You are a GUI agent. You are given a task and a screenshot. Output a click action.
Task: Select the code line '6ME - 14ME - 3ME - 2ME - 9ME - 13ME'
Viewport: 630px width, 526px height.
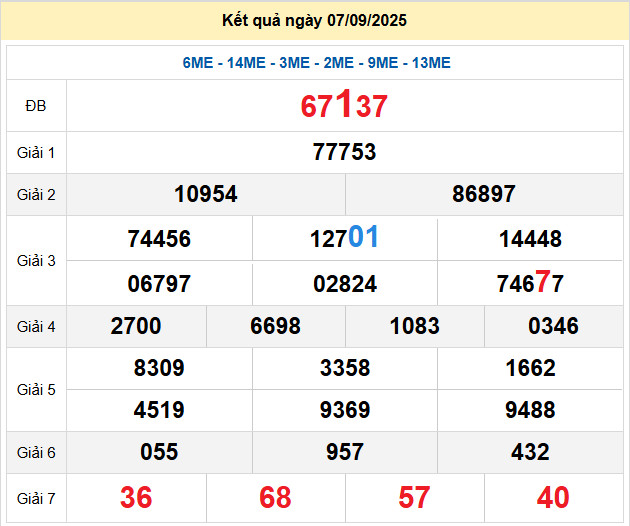coord(317,63)
